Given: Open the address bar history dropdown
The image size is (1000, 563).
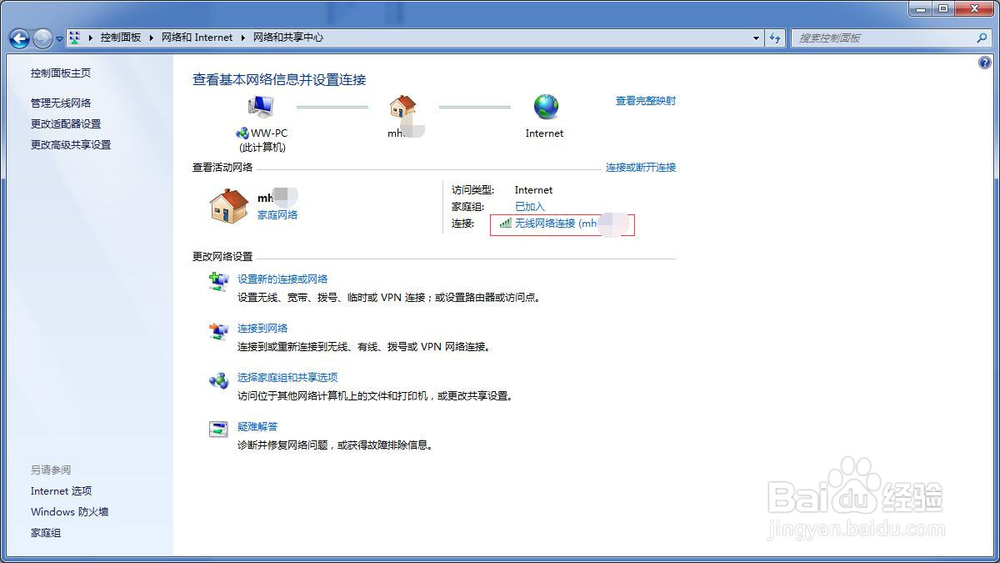Looking at the screenshot, I should click(x=756, y=38).
